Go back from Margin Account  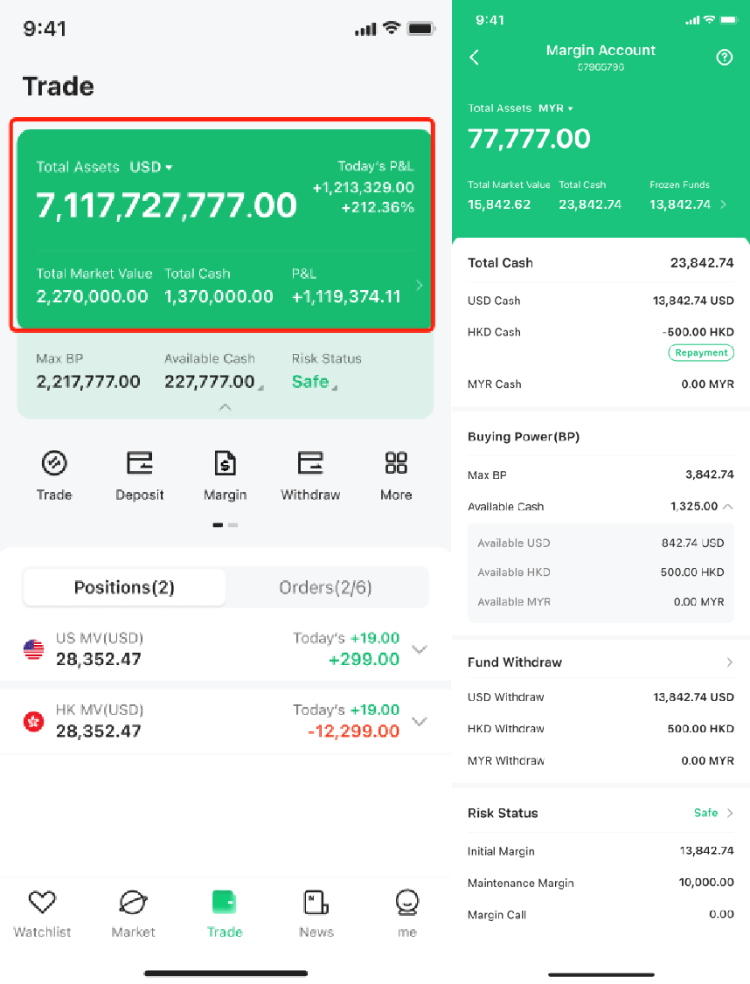(x=475, y=57)
